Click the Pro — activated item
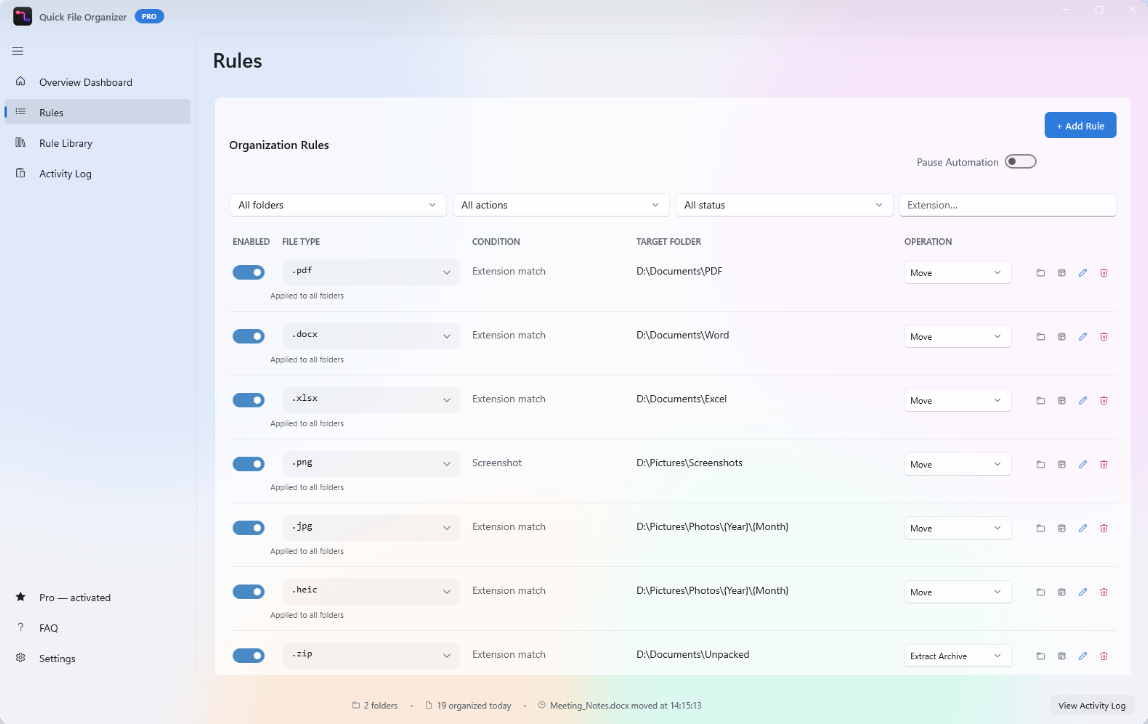This screenshot has height=724, width=1148. (97, 597)
